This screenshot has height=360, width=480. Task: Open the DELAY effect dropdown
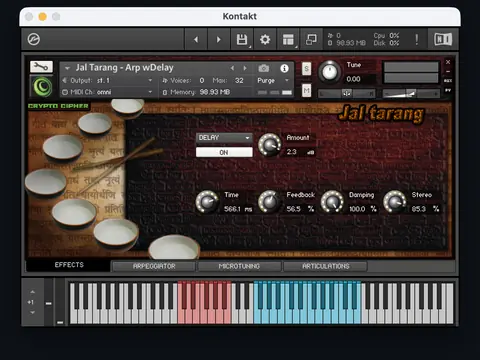click(x=224, y=138)
